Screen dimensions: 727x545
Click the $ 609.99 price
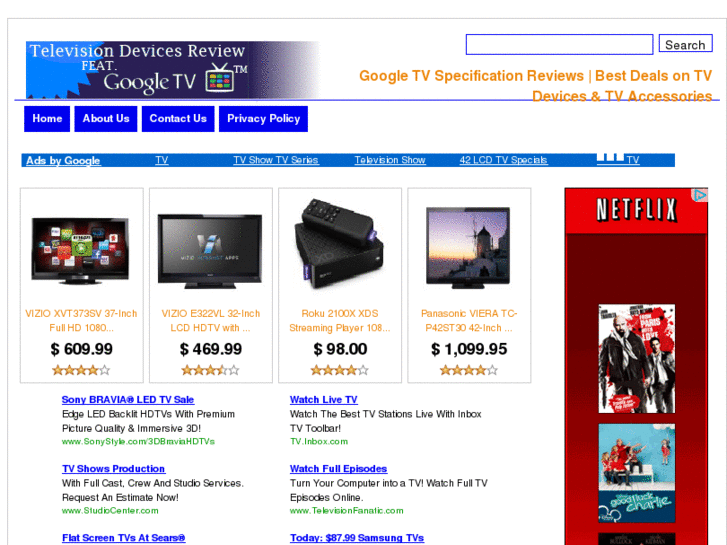pos(82,349)
